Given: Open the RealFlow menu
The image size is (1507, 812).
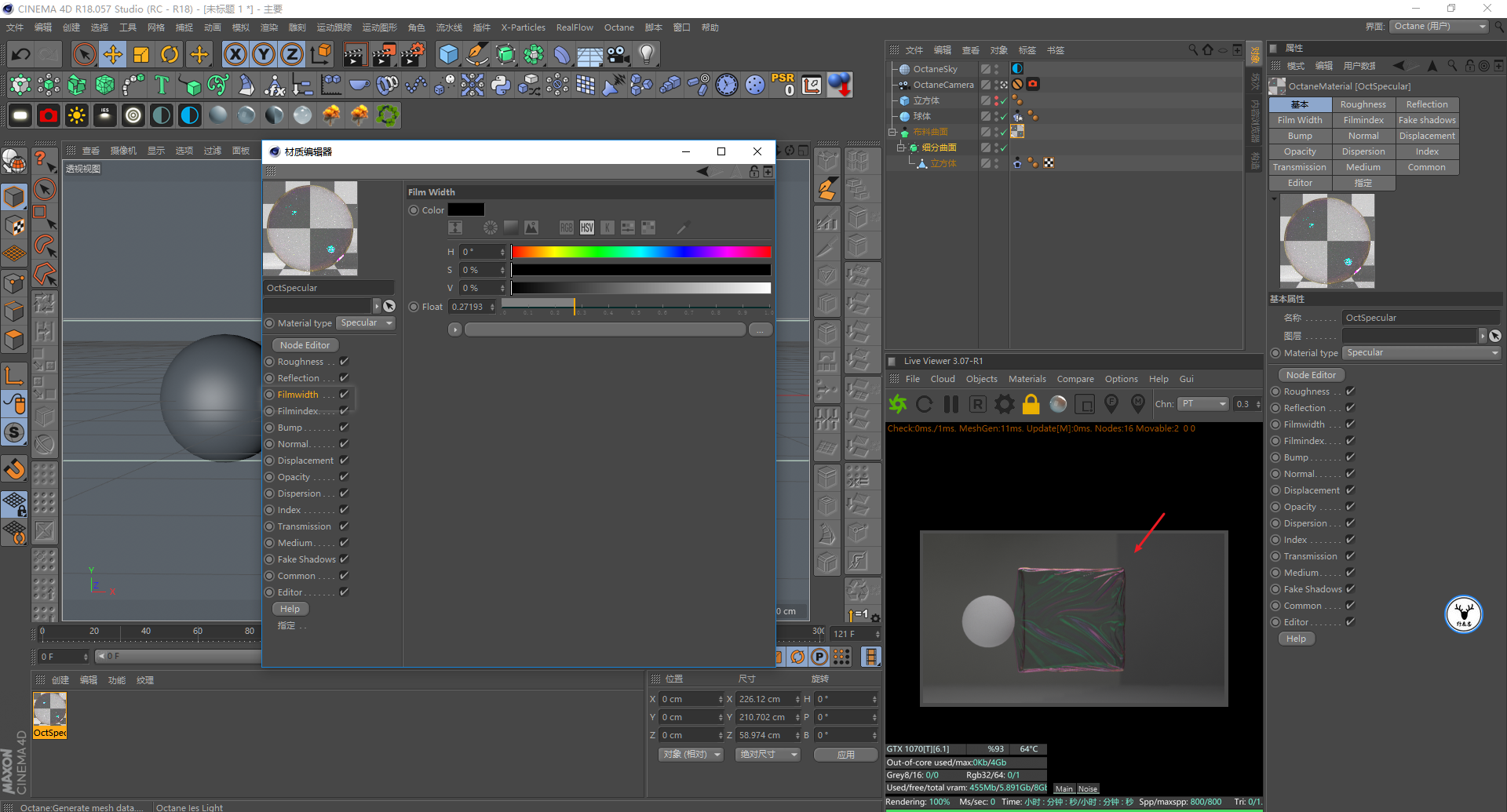Looking at the screenshot, I should click(x=575, y=27).
